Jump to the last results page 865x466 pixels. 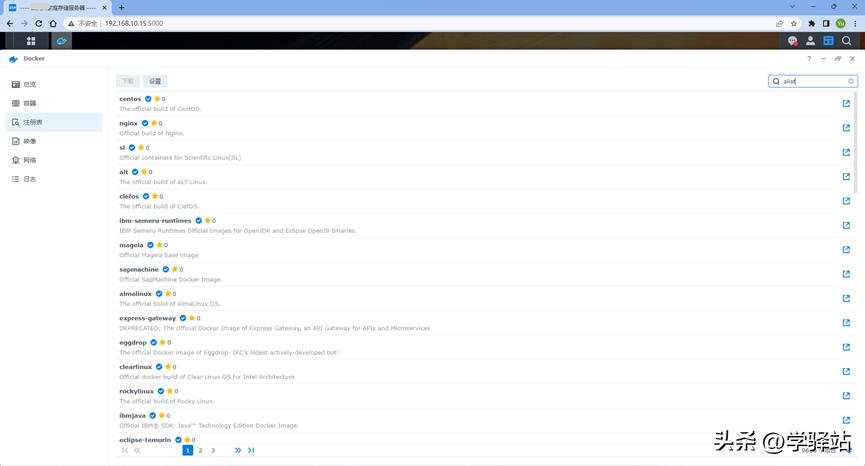[251, 451]
